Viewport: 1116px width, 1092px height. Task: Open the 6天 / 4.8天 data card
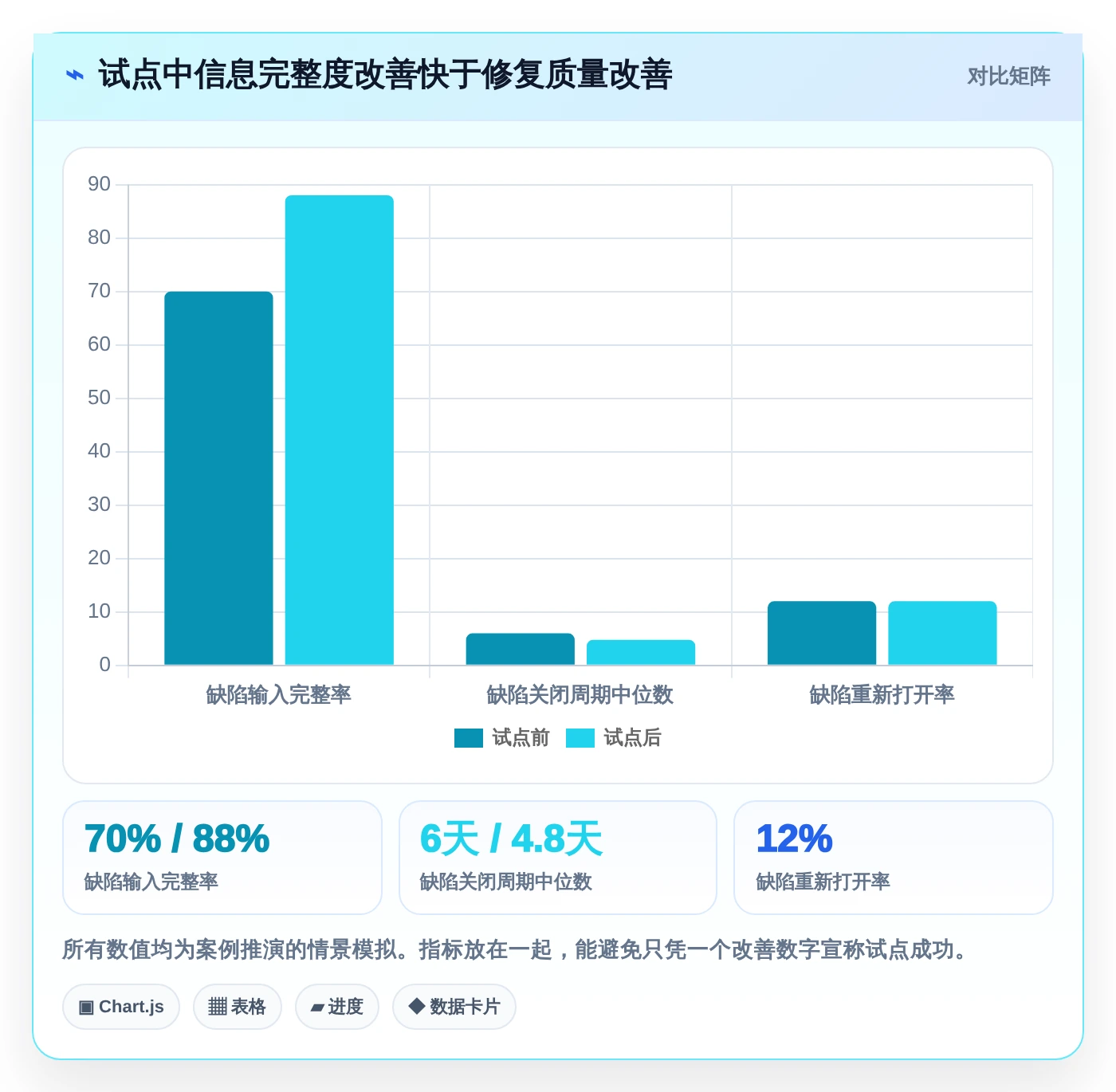(x=558, y=858)
